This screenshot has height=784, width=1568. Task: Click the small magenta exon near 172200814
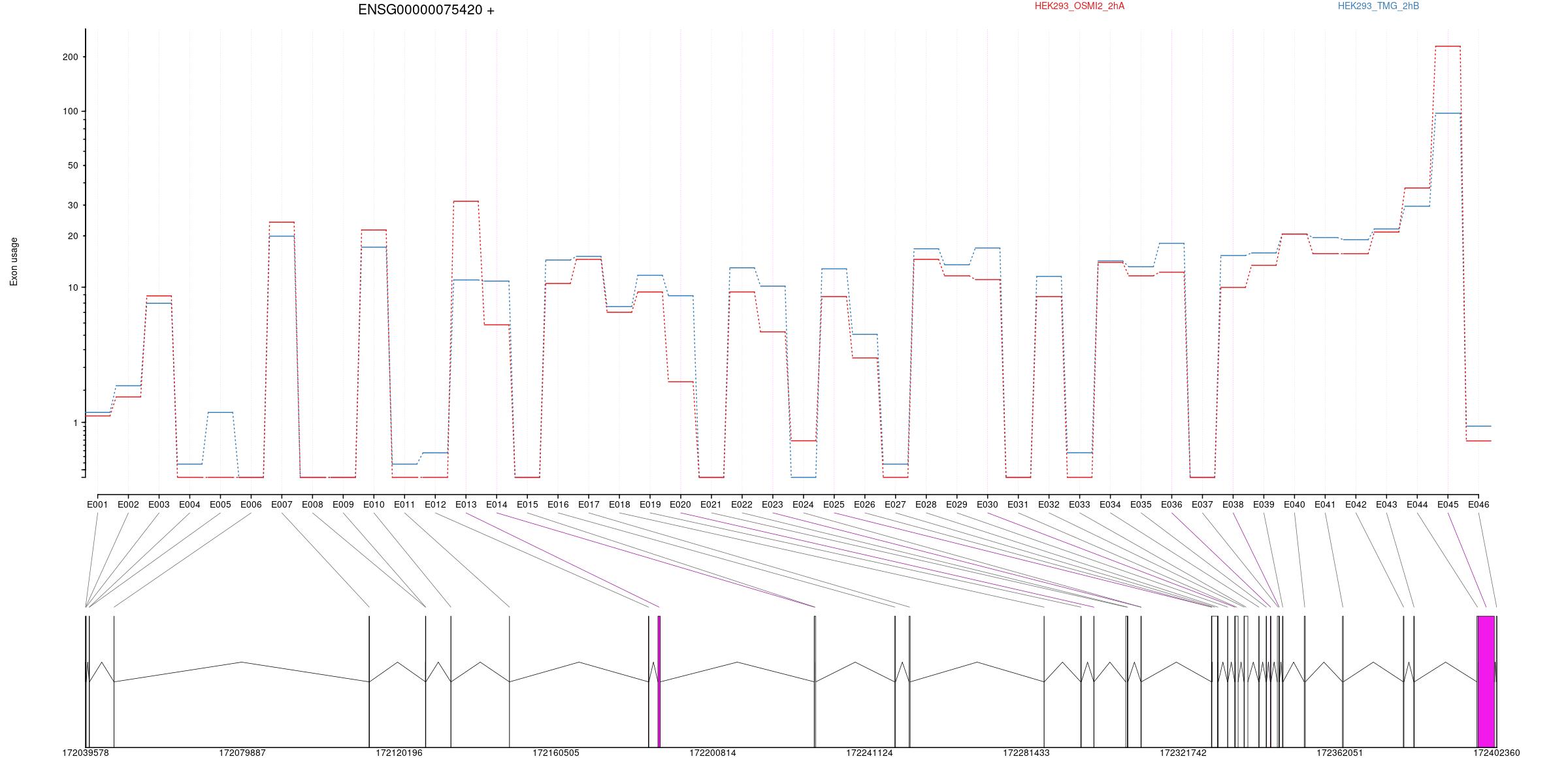[x=659, y=681]
